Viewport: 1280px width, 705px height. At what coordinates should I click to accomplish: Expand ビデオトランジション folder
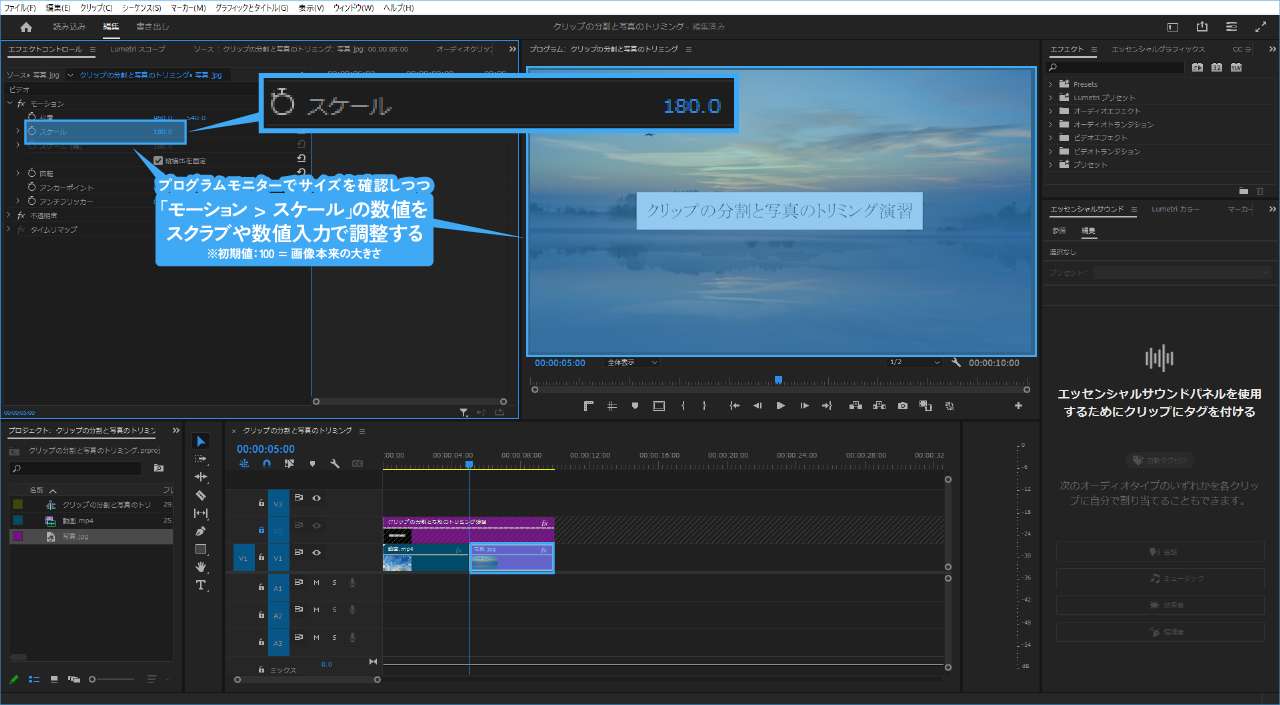1051,151
